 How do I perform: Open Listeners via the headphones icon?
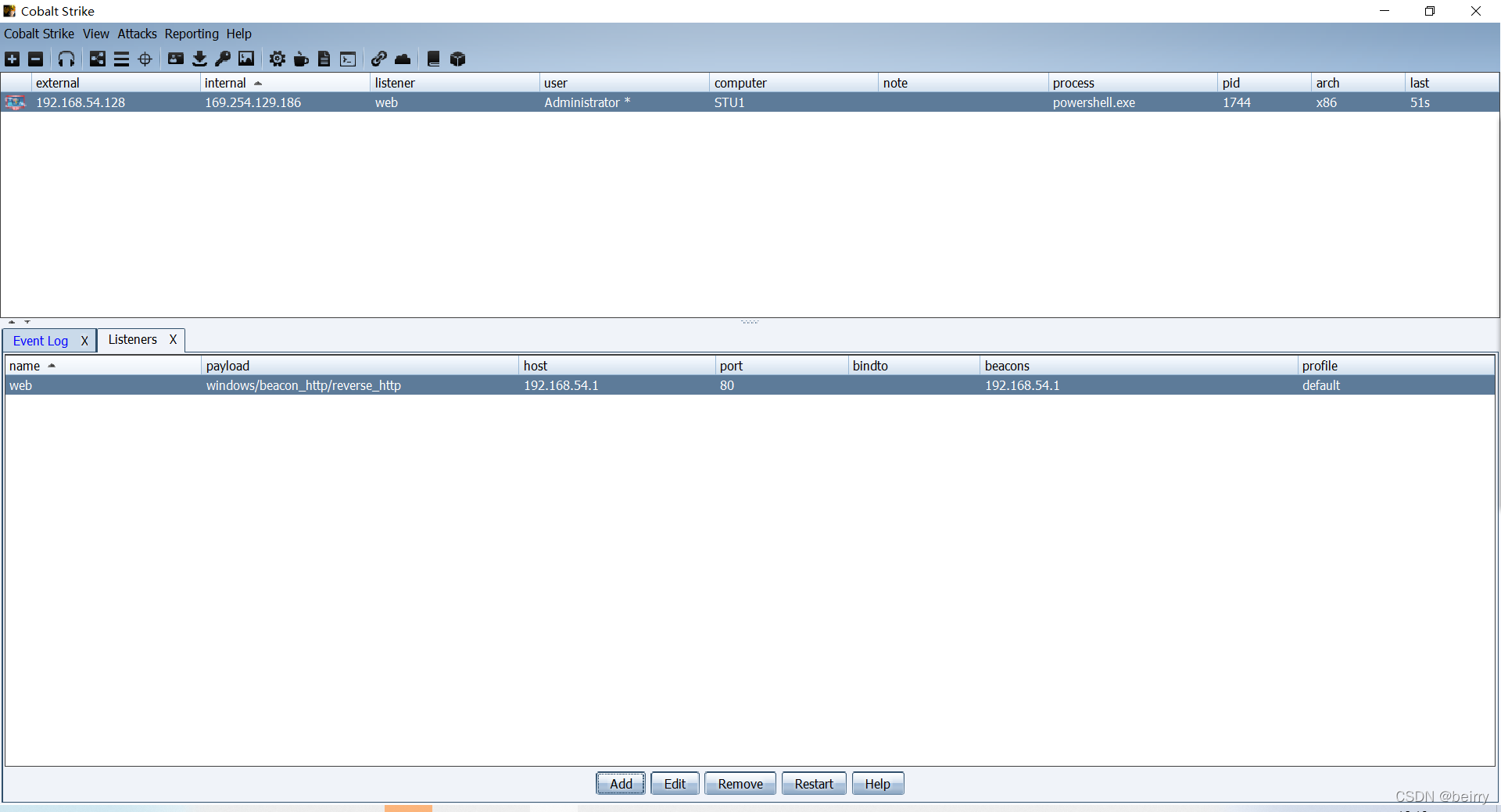pyautogui.click(x=66, y=59)
